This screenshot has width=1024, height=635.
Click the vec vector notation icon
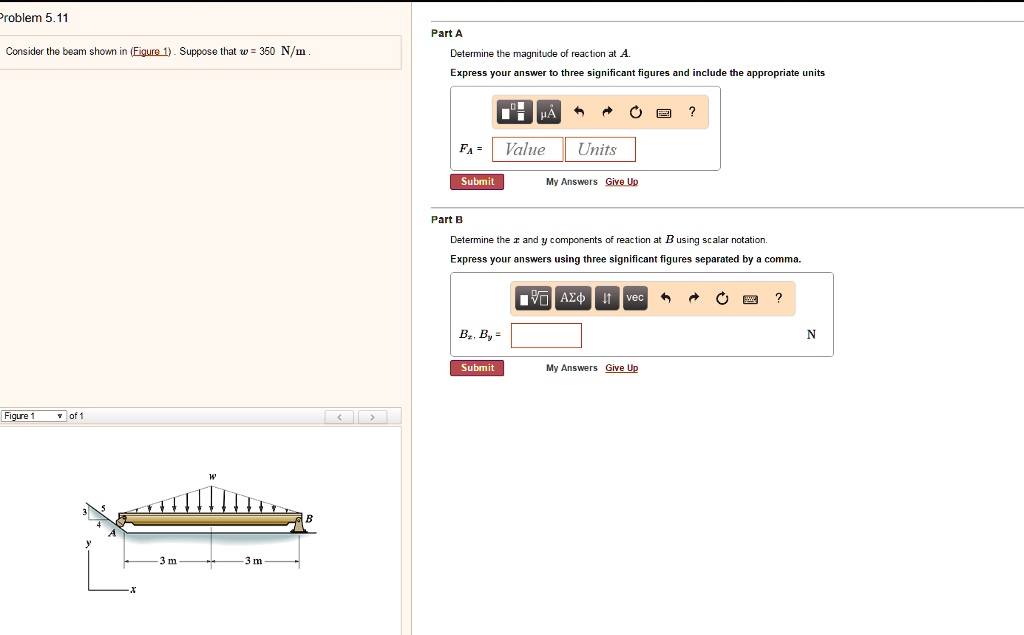(633, 298)
